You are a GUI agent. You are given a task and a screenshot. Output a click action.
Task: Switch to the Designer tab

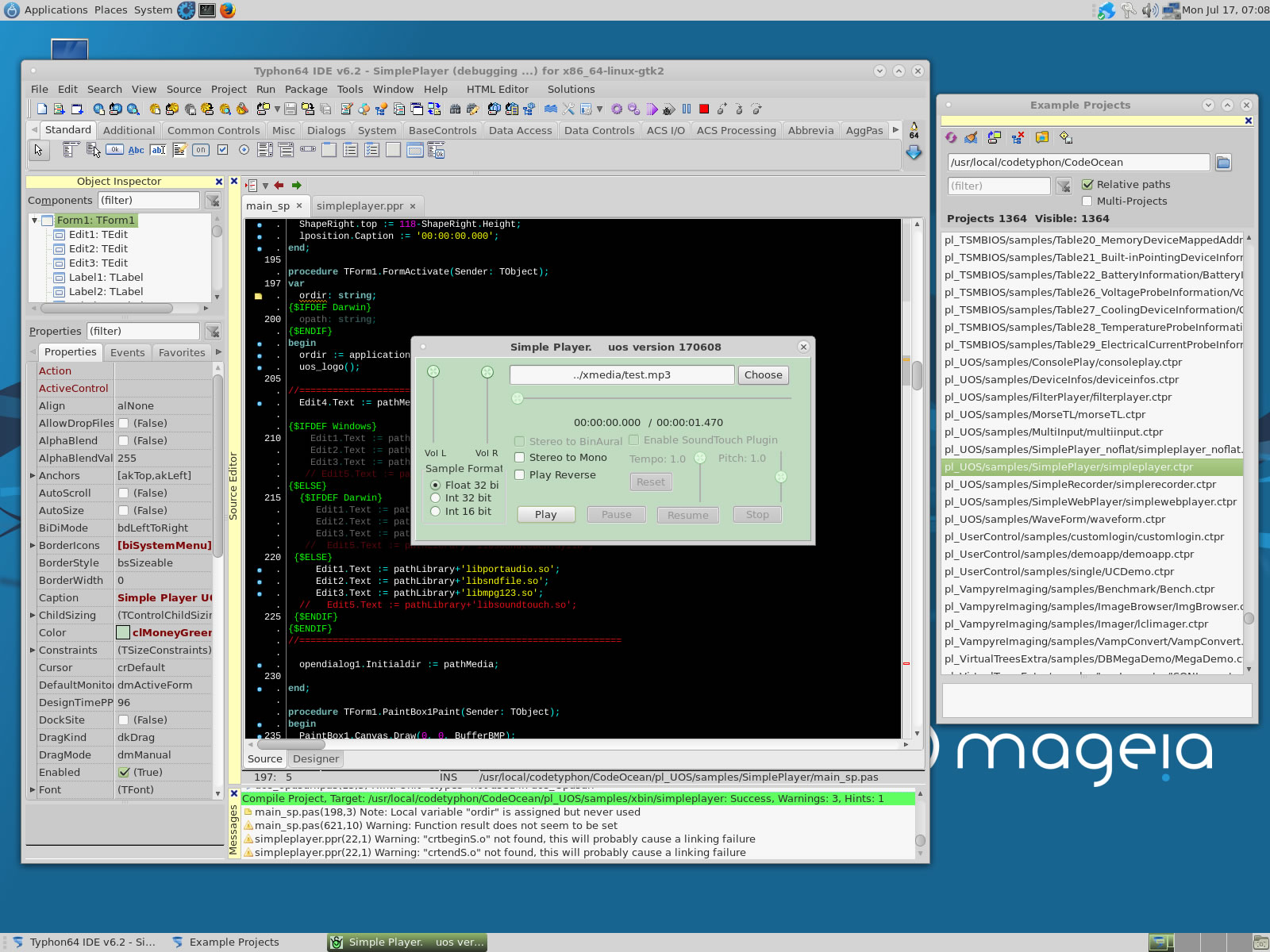[316, 759]
